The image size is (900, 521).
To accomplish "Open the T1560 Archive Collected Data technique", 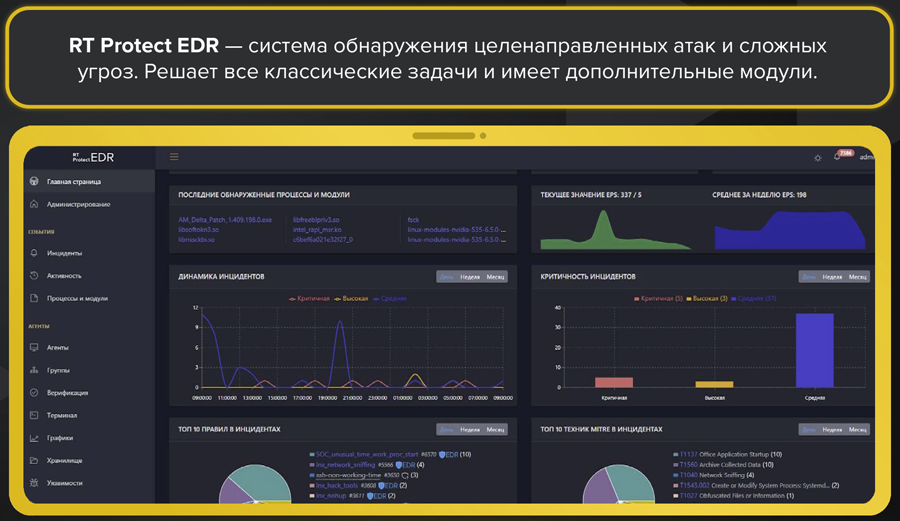I will pos(726,465).
